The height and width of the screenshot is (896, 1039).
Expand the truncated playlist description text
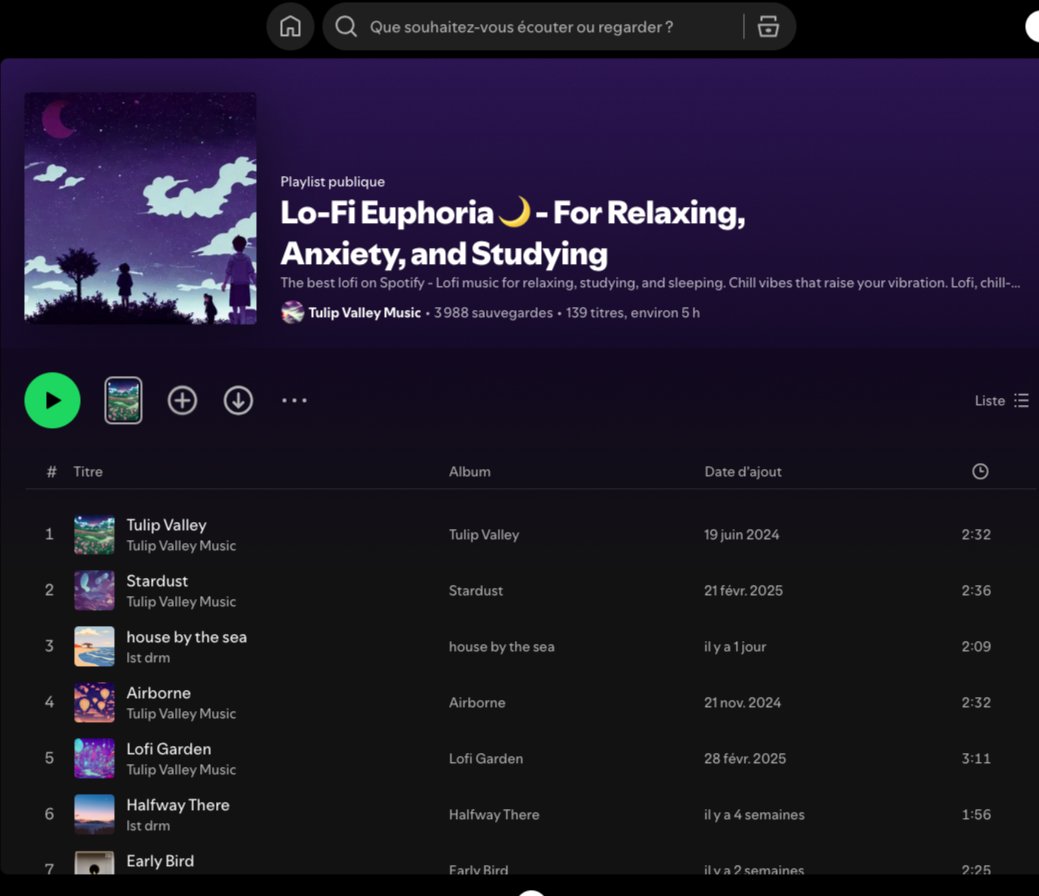pyautogui.click(x=650, y=282)
